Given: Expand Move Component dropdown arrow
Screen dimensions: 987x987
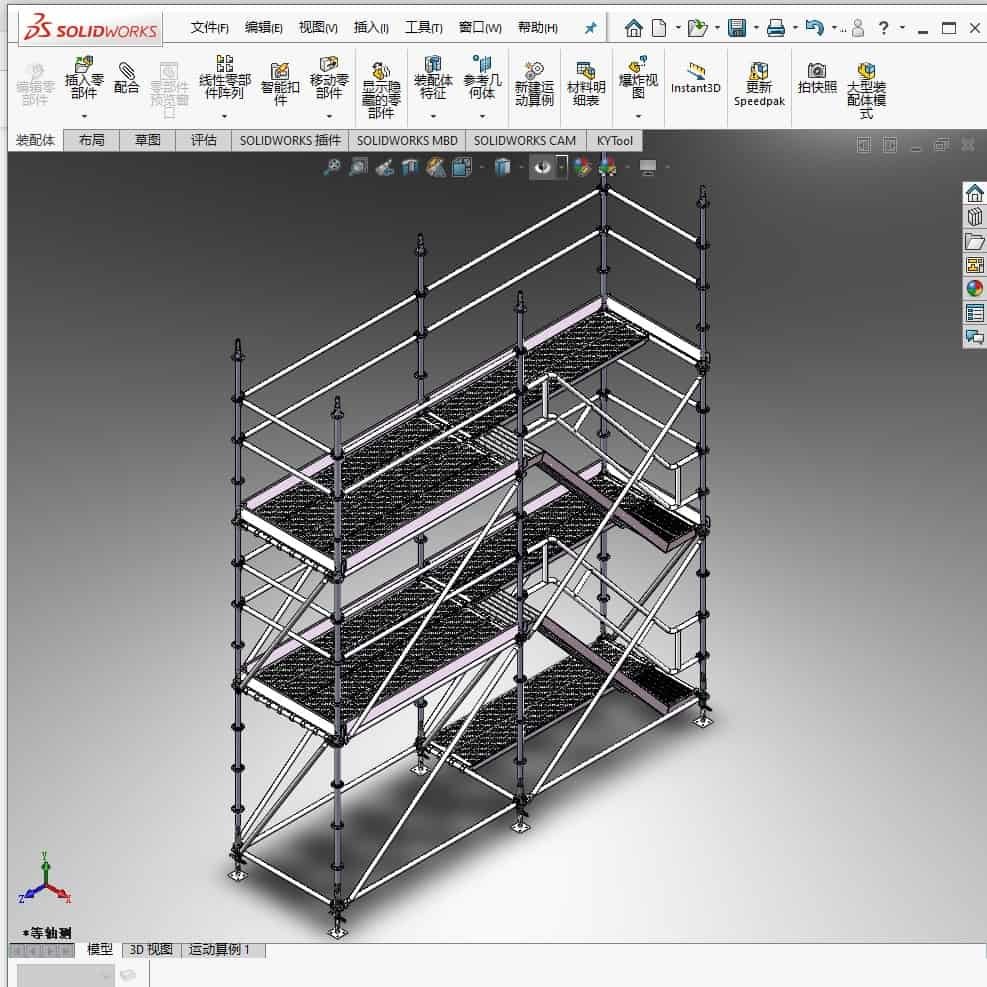Looking at the screenshot, I should tap(329, 116).
